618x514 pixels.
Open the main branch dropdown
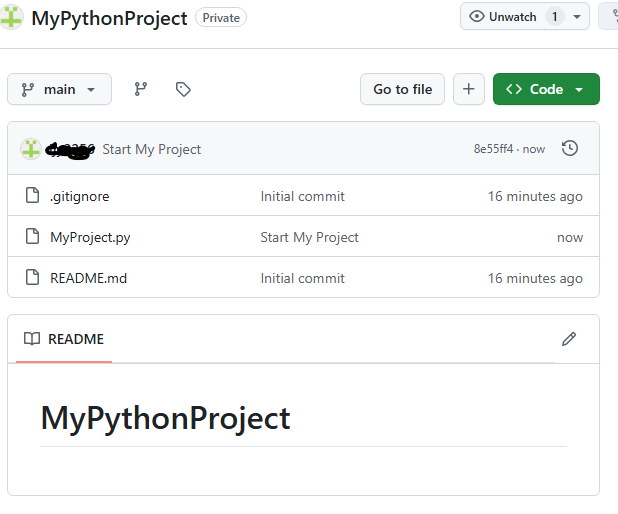60,89
